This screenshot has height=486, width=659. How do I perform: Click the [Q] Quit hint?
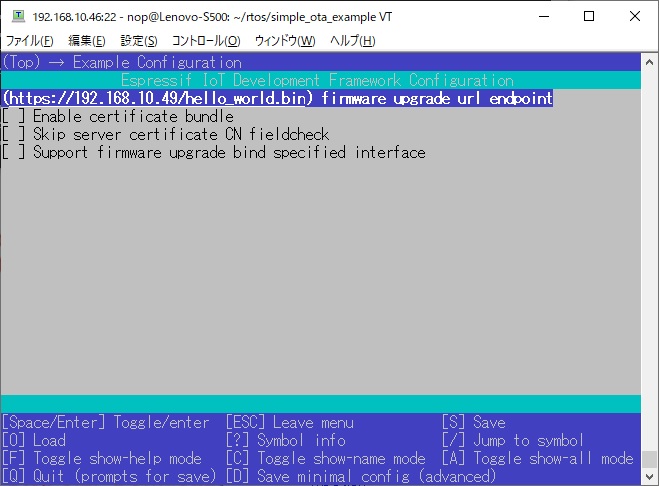tap(109, 477)
